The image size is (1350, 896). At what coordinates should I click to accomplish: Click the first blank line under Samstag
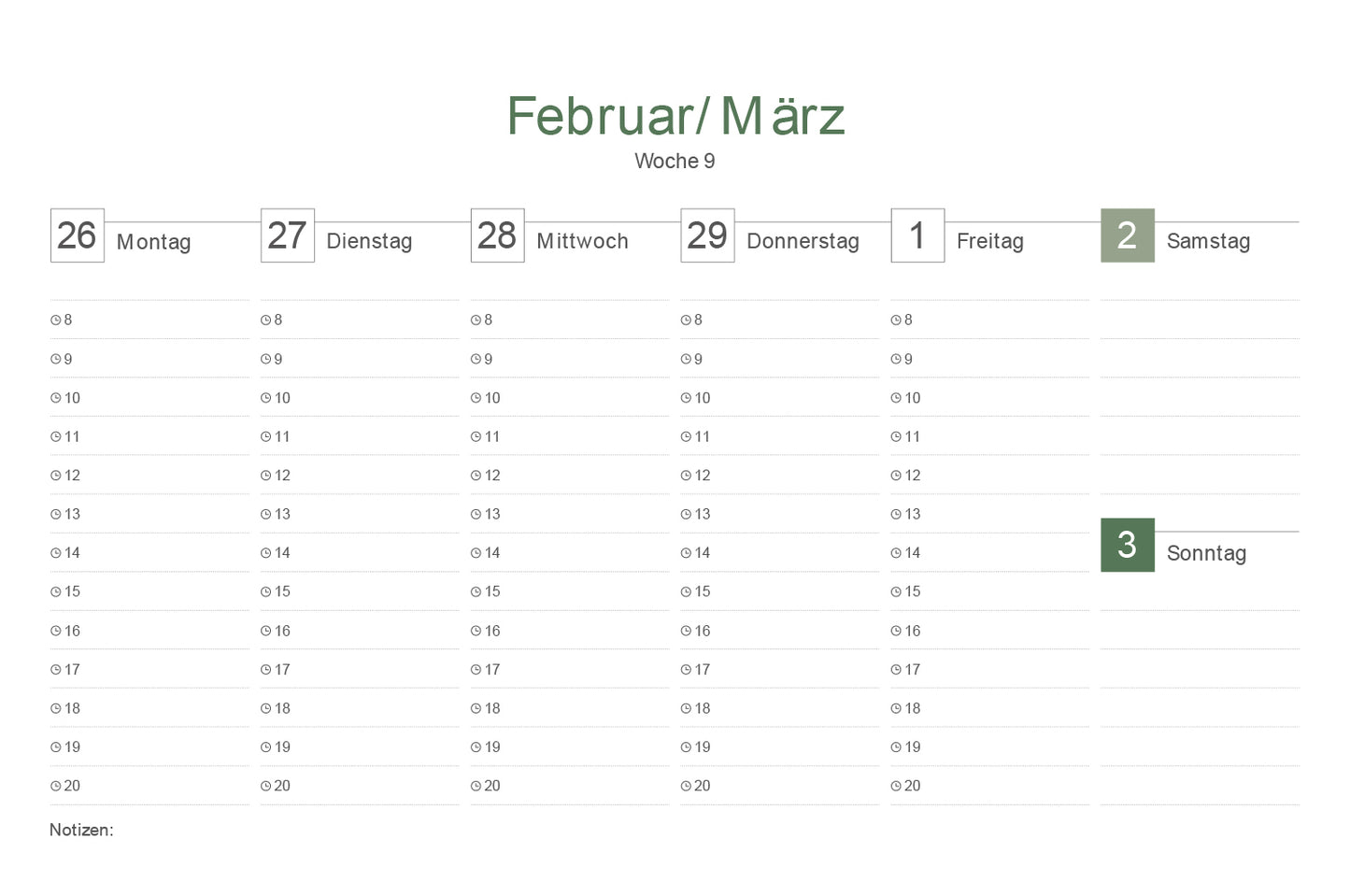[1200, 320]
